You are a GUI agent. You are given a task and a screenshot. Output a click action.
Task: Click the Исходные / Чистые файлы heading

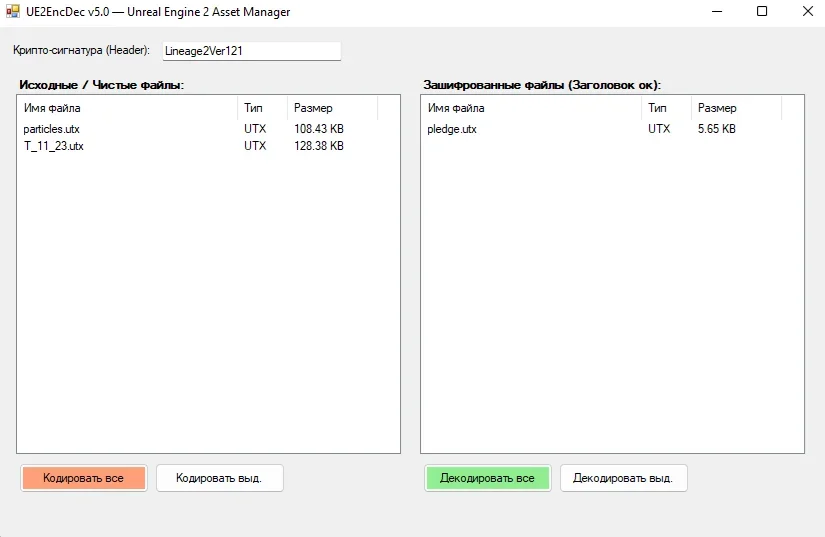click(x=102, y=85)
